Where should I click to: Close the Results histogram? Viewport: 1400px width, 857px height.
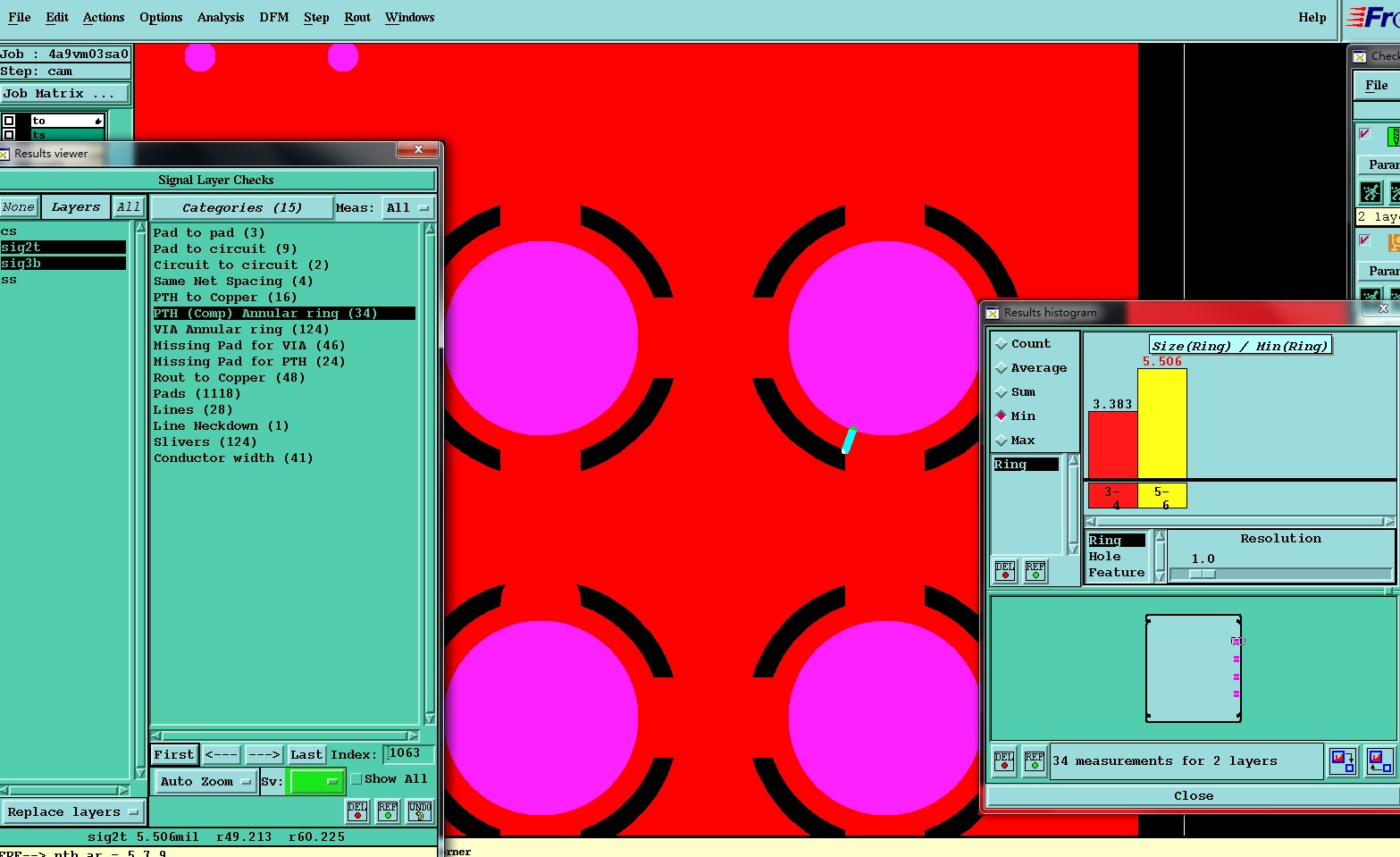[1194, 796]
